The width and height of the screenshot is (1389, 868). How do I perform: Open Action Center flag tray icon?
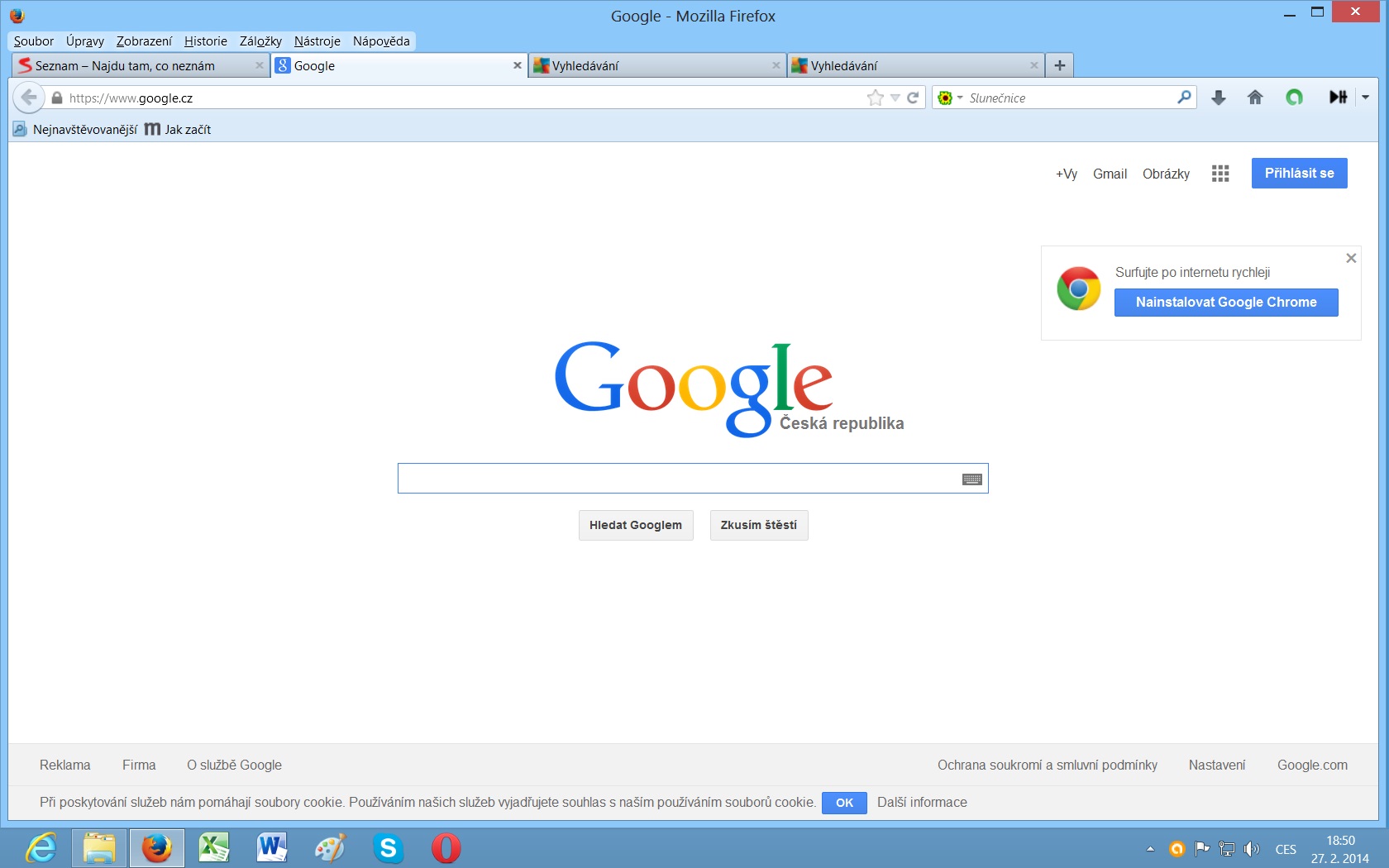[x=1202, y=849]
